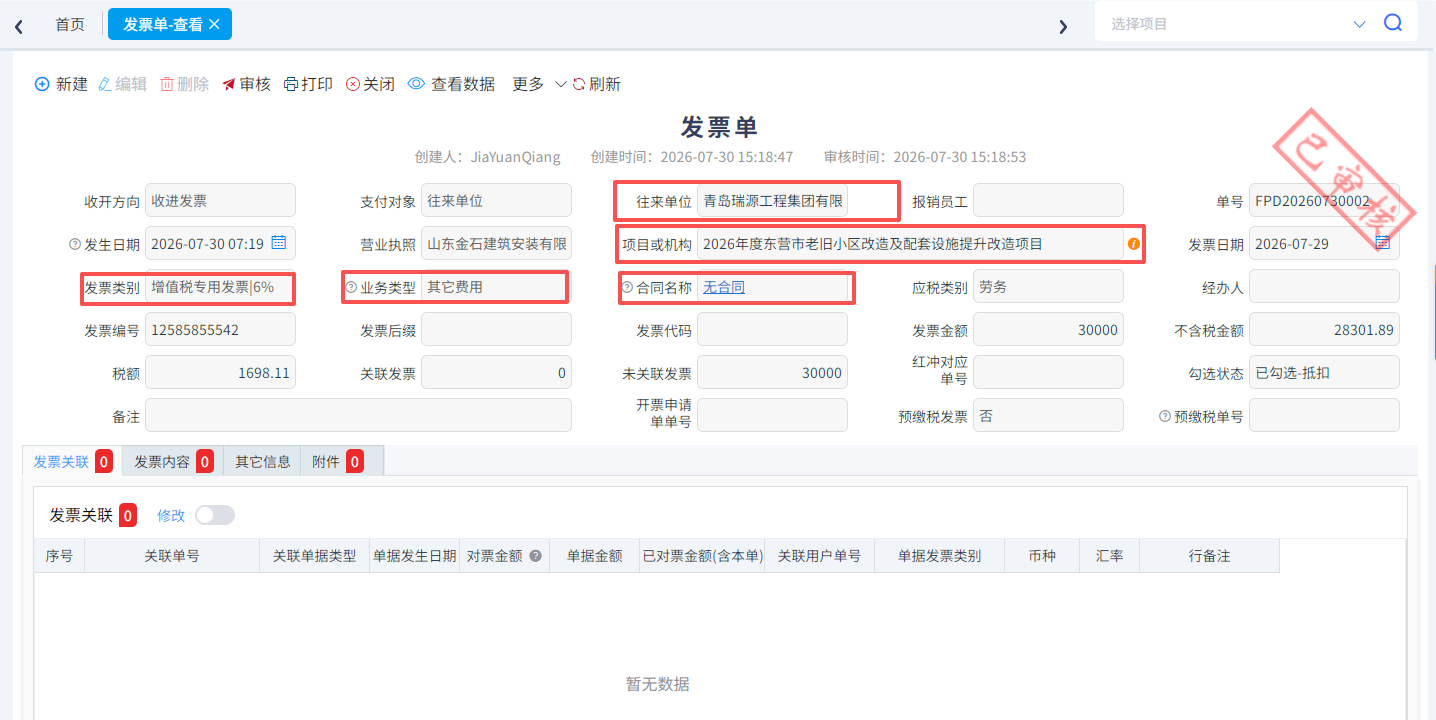Click the 发票类别 field
1436x720 pixels.
tap(220, 286)
